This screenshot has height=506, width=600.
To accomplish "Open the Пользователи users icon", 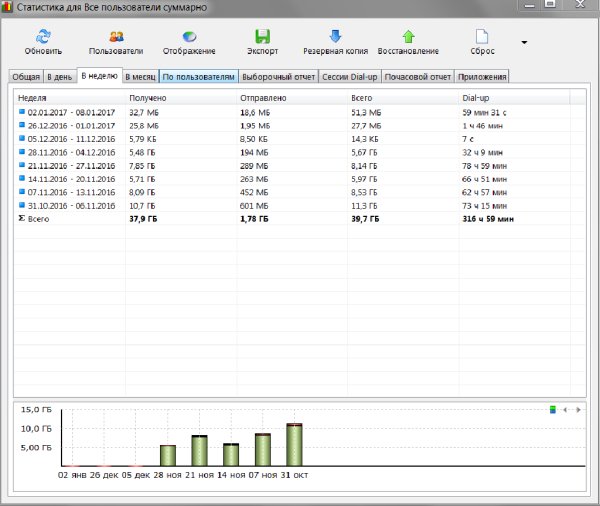I will pyautogui.click(x=116, y=36).
